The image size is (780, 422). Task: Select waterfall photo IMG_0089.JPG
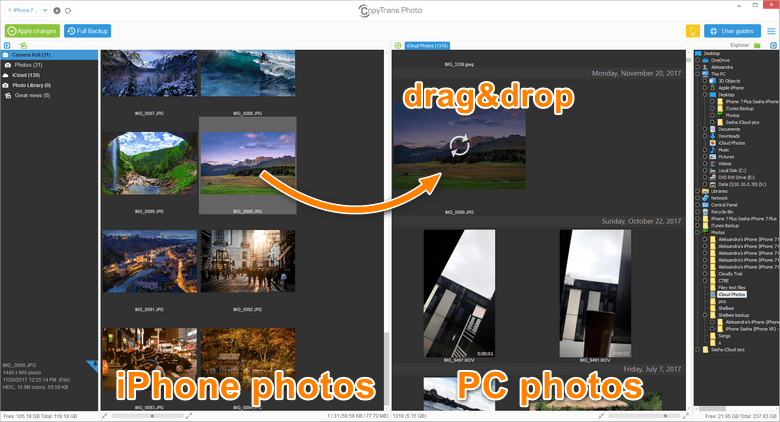click(x=149, y=163)
